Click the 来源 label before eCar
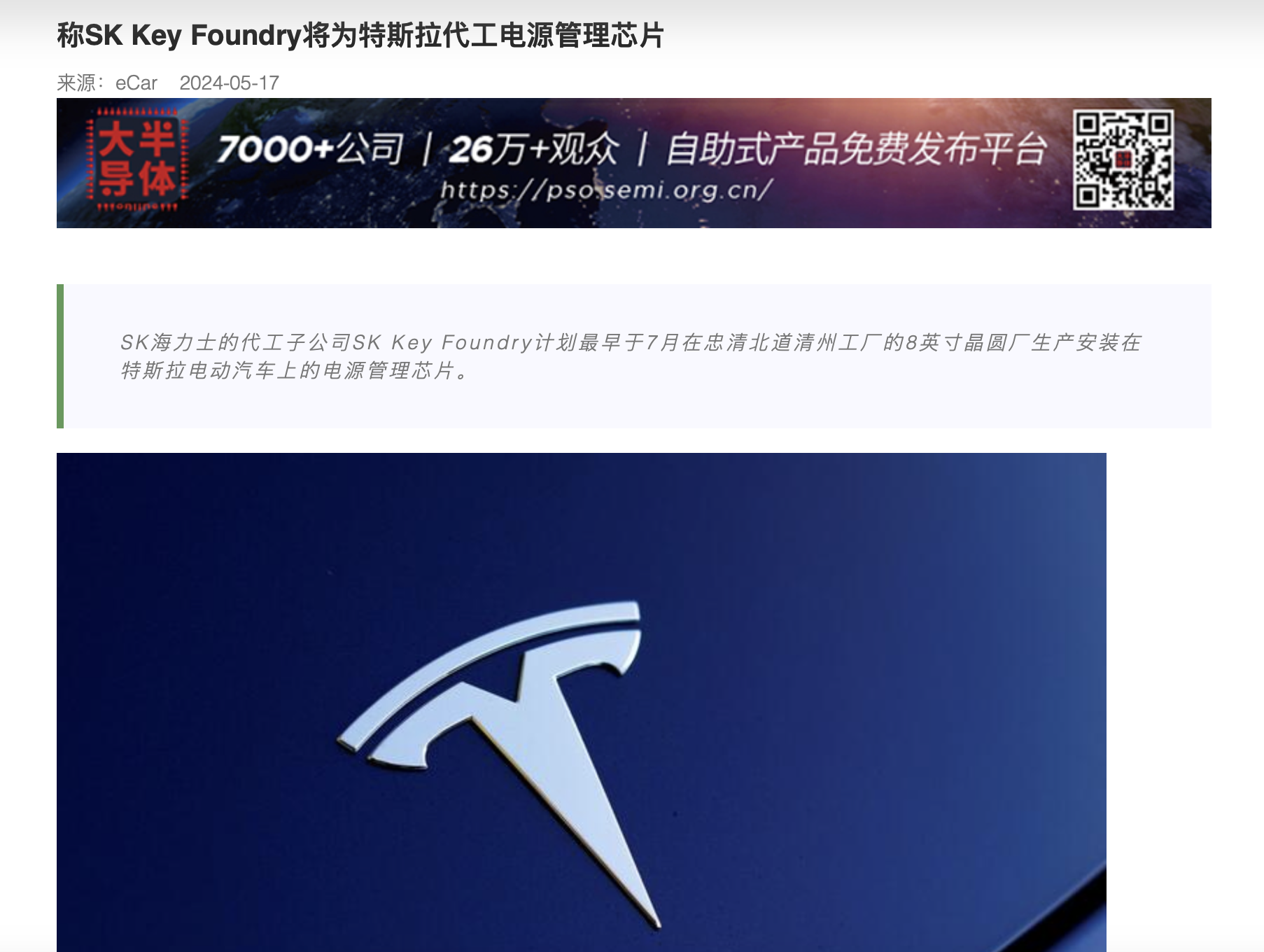 (81, 83)
